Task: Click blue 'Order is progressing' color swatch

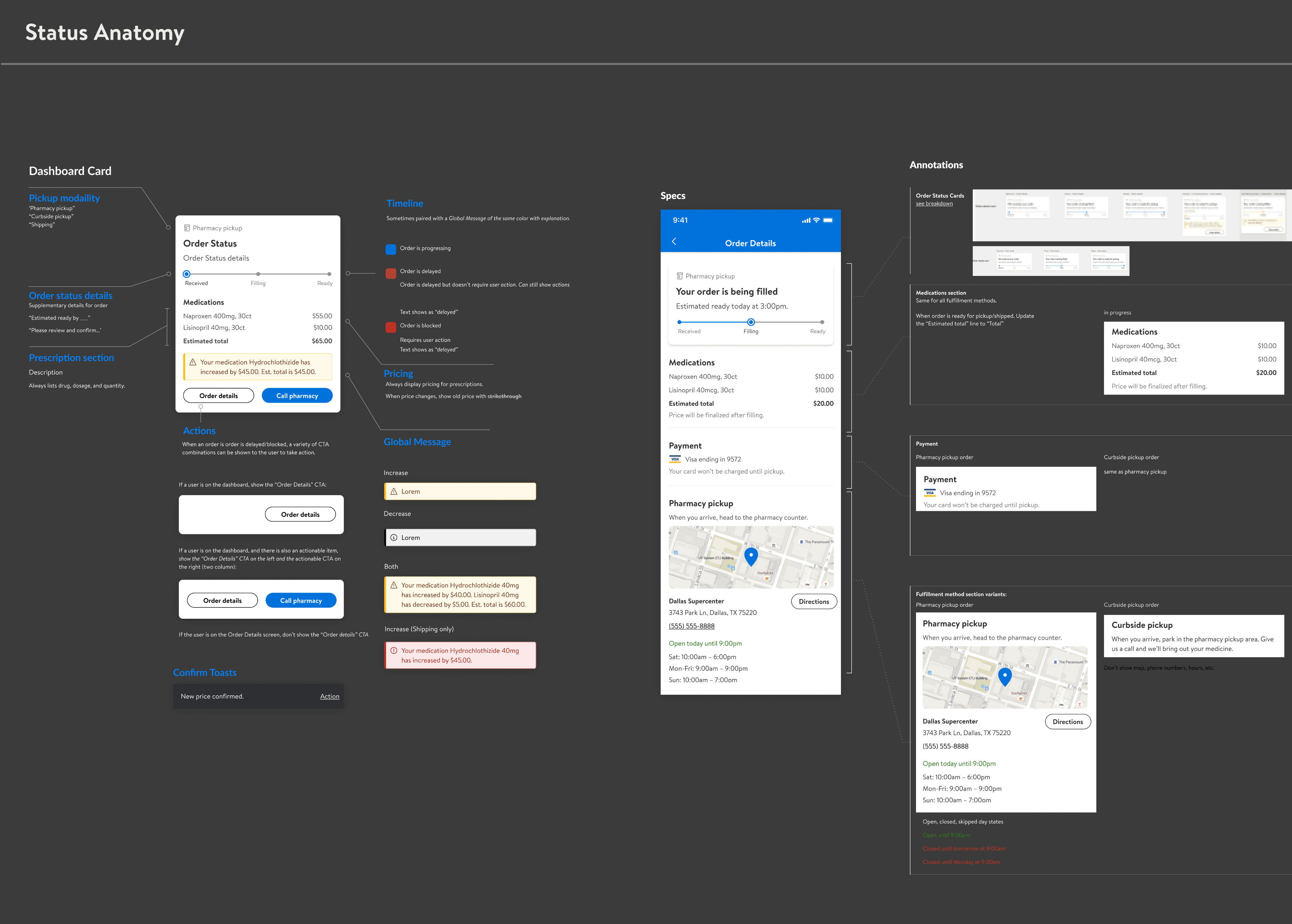Action: point(391,249)
